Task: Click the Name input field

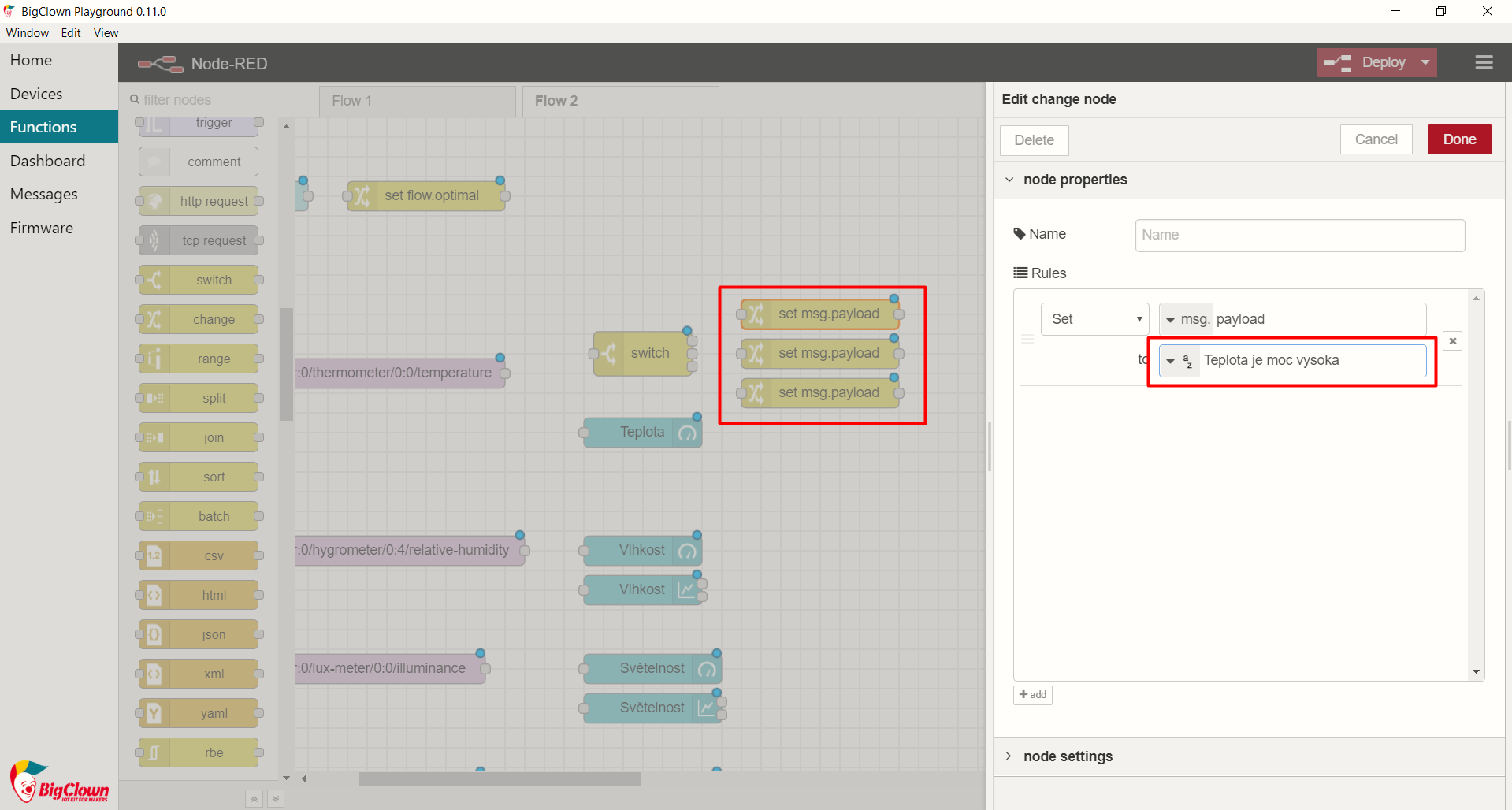Action: [1299, 235]
